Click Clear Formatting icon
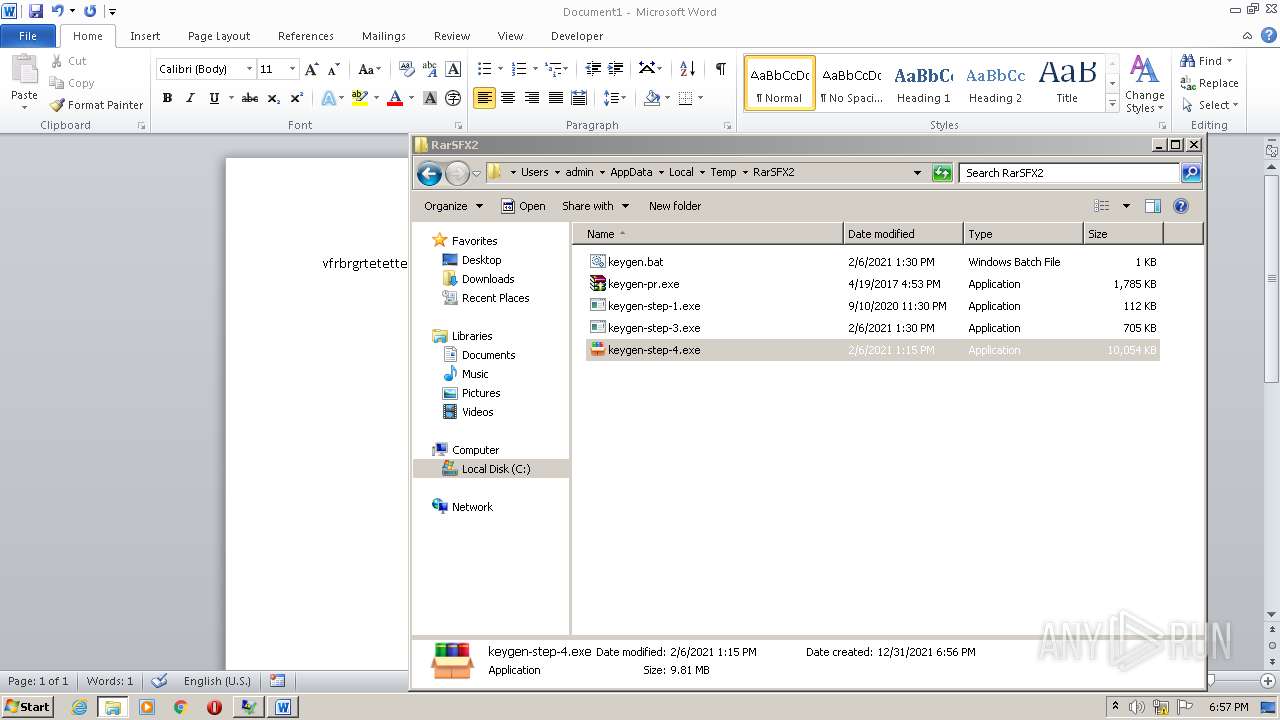The width and height of the screenshot is (1280, 720). [x=407, y=69]
